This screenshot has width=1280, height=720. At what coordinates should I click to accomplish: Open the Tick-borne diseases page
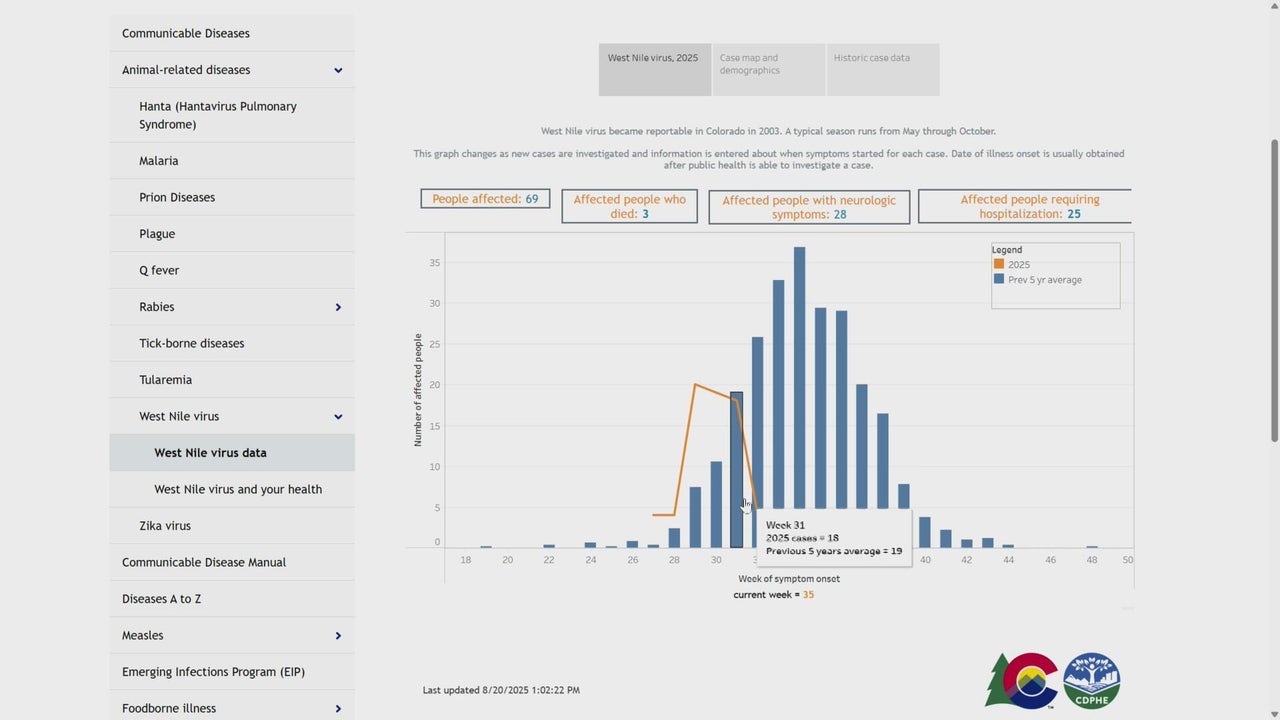192,343
